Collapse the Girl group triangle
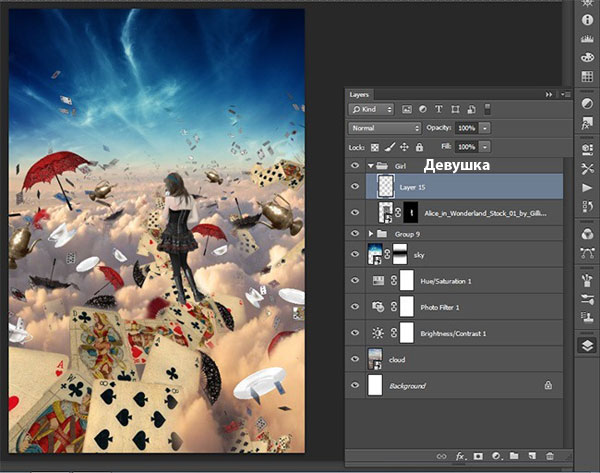Viewport: 600px width, 473px height. point(370,166)
